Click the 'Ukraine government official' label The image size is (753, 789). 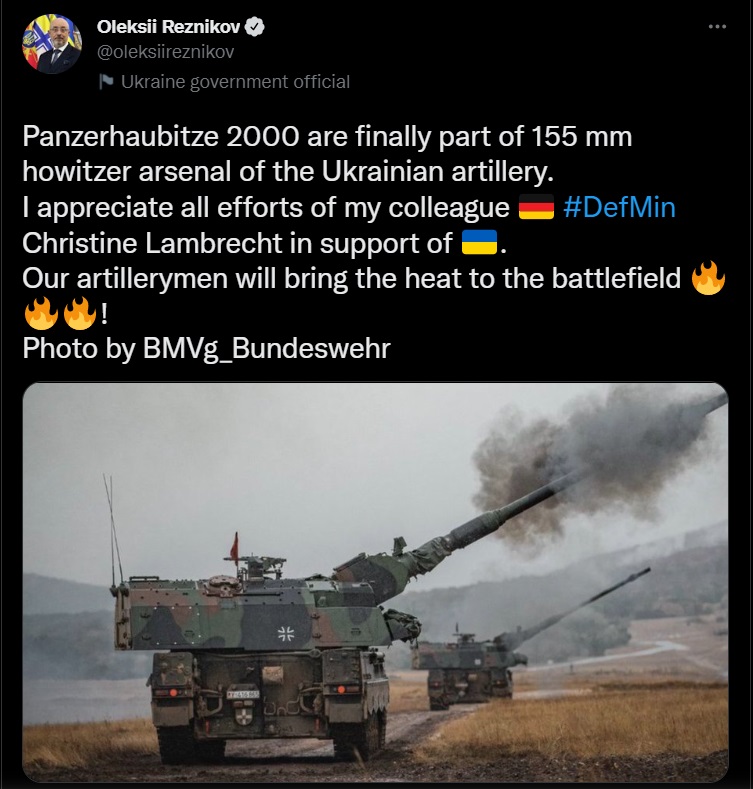point(235,82)
